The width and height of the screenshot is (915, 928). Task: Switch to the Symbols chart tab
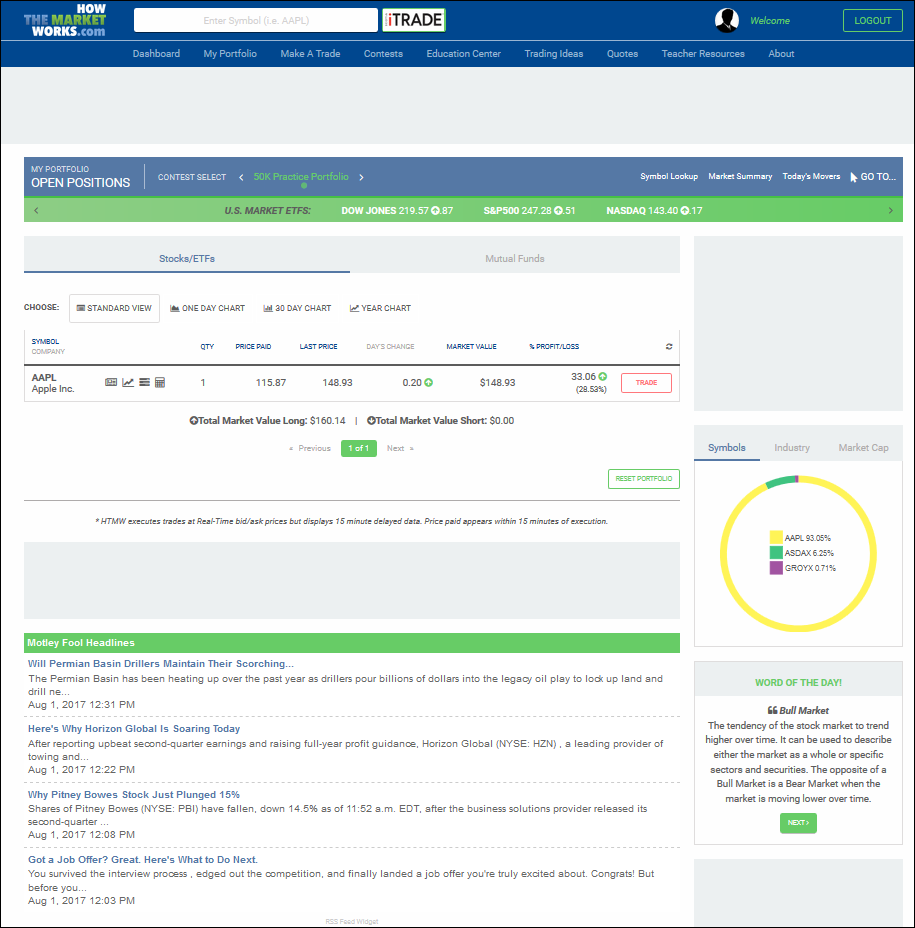click(727, 448)
